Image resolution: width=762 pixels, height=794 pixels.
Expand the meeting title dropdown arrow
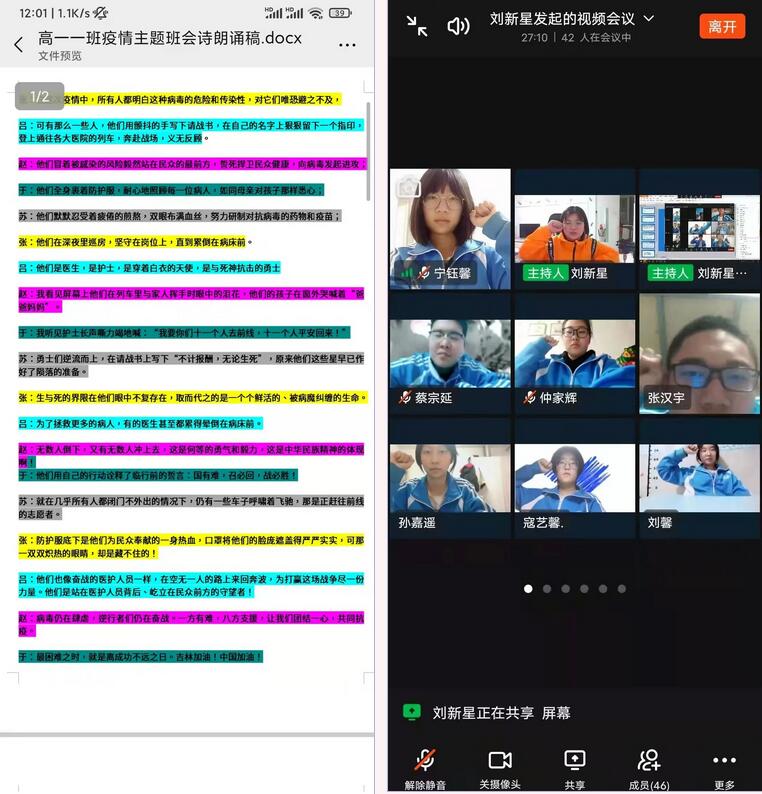(x=649, y=19)
